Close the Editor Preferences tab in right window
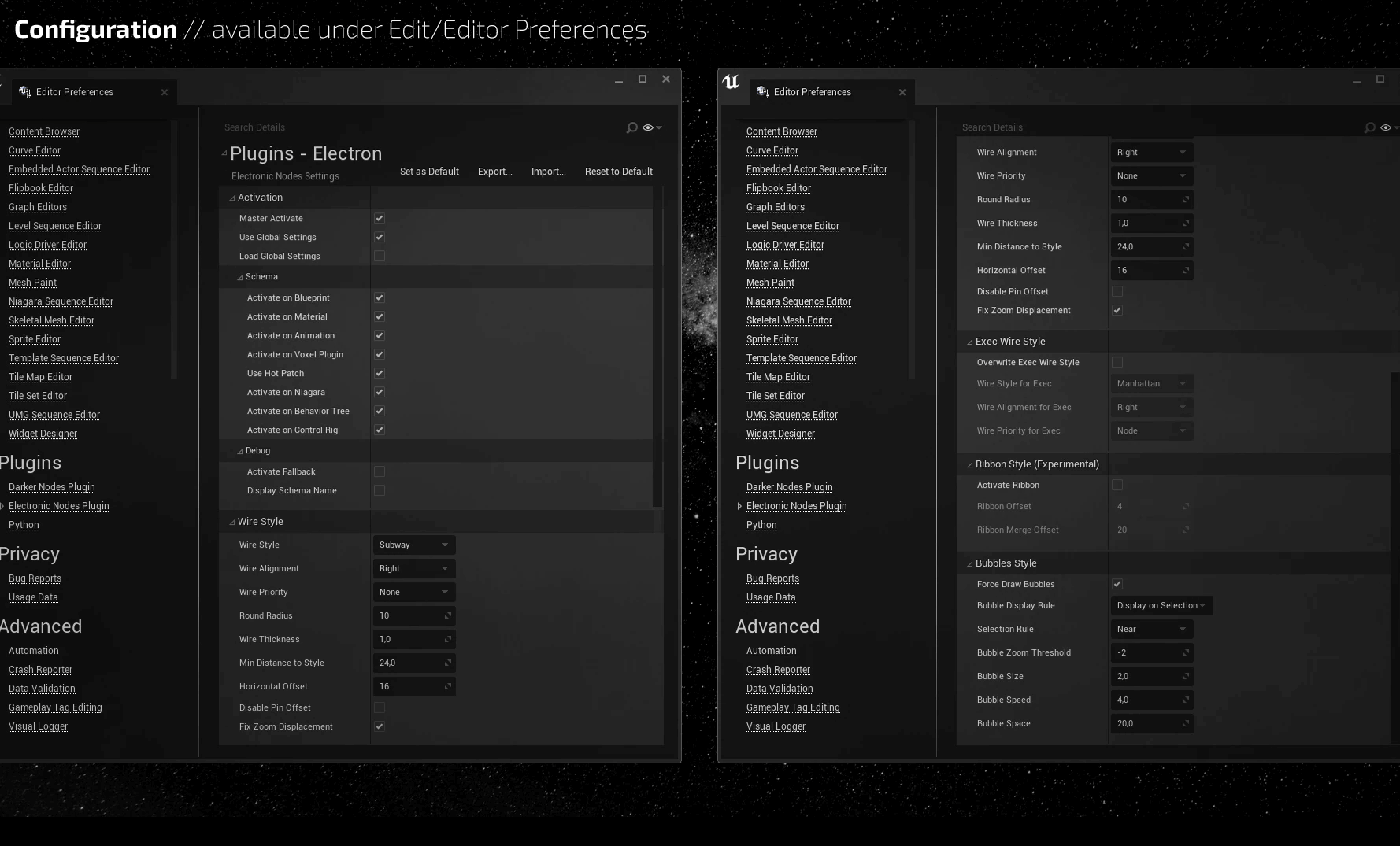Image resolution: width=1400 pixels, height=846 pixels. pyautogui.click(x=902, y=92)
